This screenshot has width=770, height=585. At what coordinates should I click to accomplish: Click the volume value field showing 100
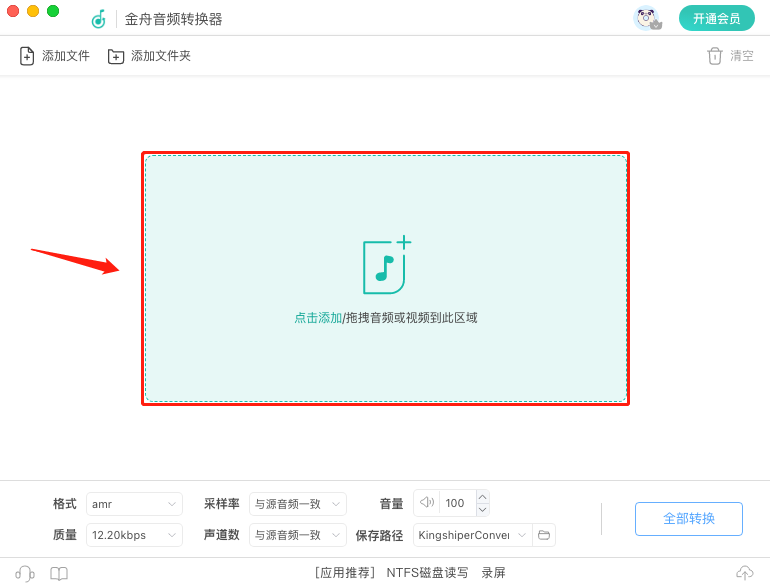[457, 503]
